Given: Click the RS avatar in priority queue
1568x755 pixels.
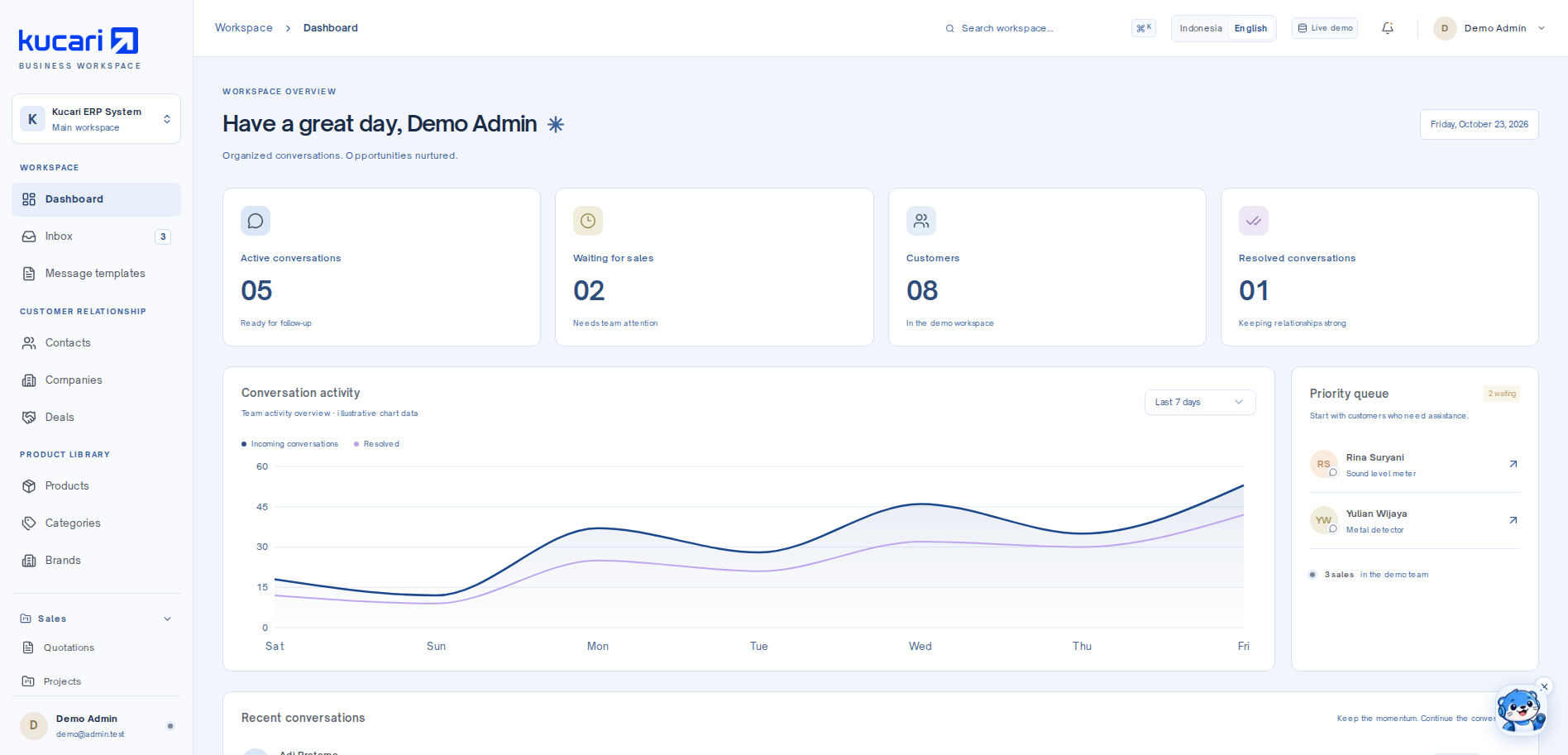Looking at the screenshot, I should 1324,464.
